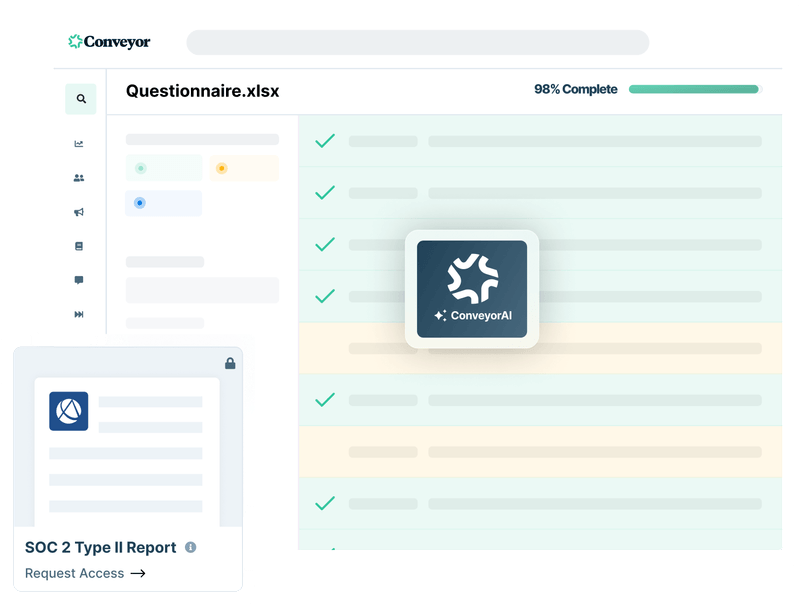Open announcements via the megaphone icon
This screenshot has width=800, height=604.
point(80,211)
